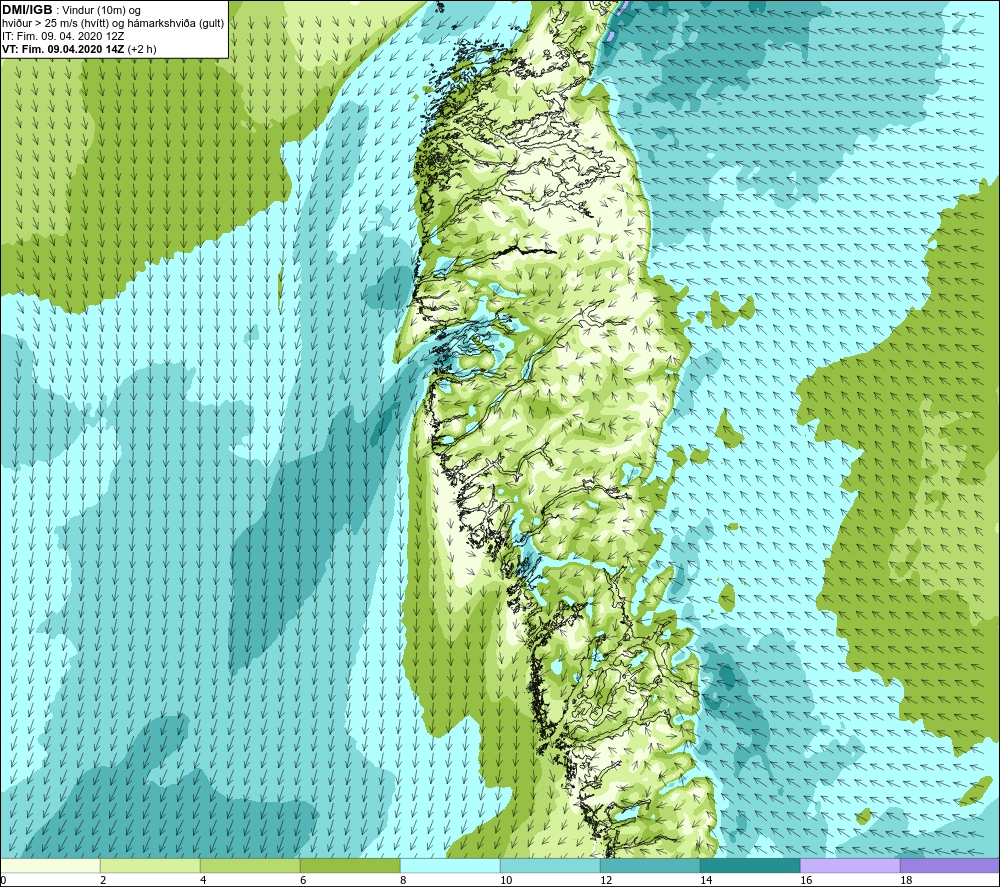1000x887 pixels.
Task: Click the legend scale label "10"
Action: click(x=506, y=880)
